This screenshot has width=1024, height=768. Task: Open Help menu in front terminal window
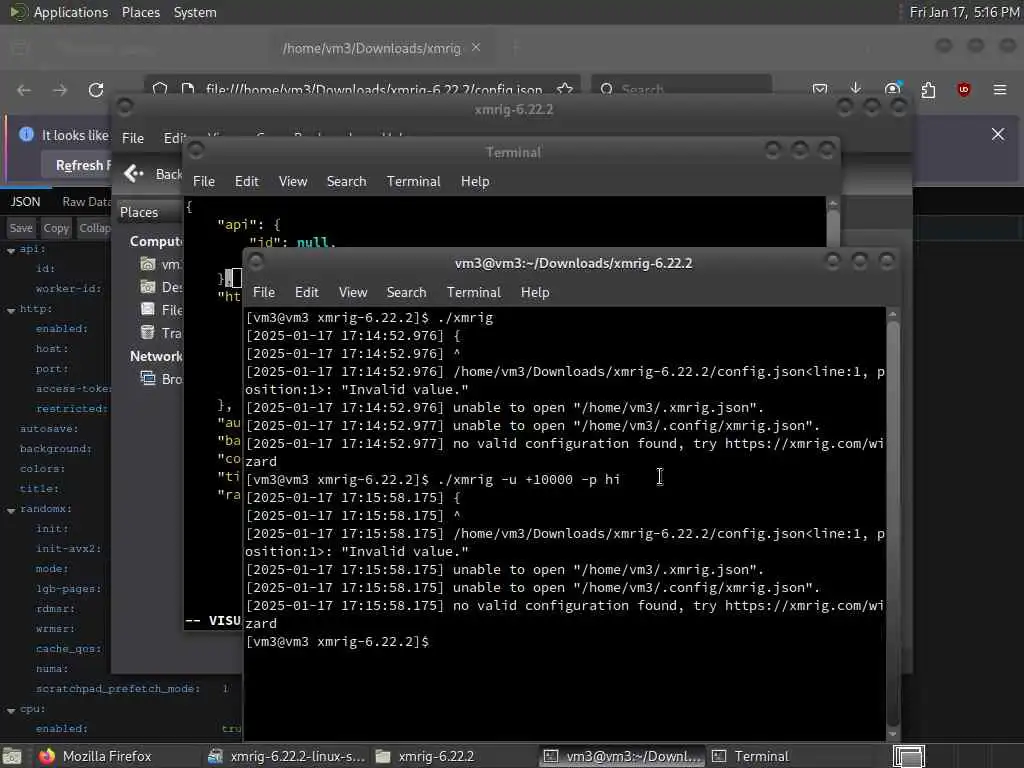[x=535, y=292]
